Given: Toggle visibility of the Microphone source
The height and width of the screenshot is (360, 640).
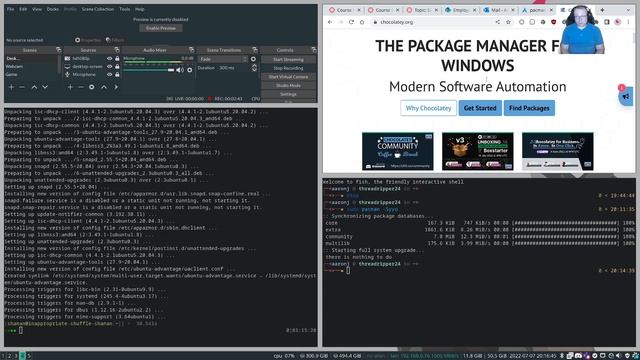Looking at the screenshot, I should click(x=109, y=75).
